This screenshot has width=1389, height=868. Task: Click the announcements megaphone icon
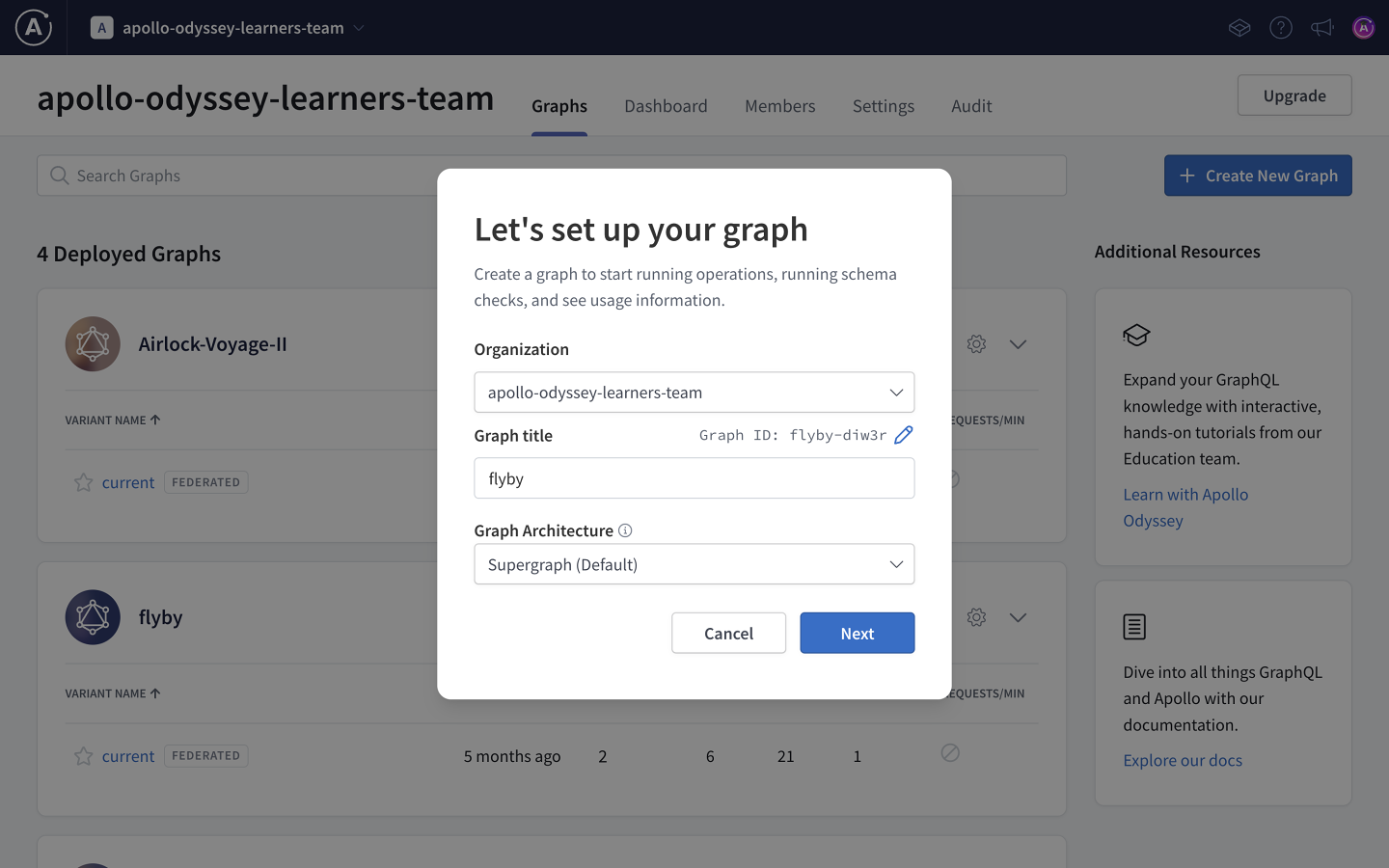coord(1321,27)
